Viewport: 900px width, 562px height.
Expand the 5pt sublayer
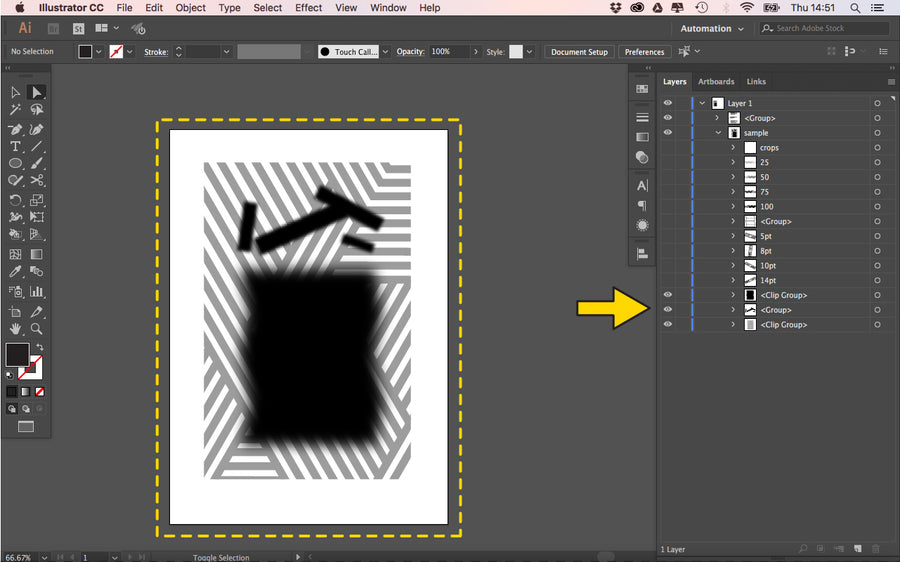pyautogui.click(x=733, y=236)
